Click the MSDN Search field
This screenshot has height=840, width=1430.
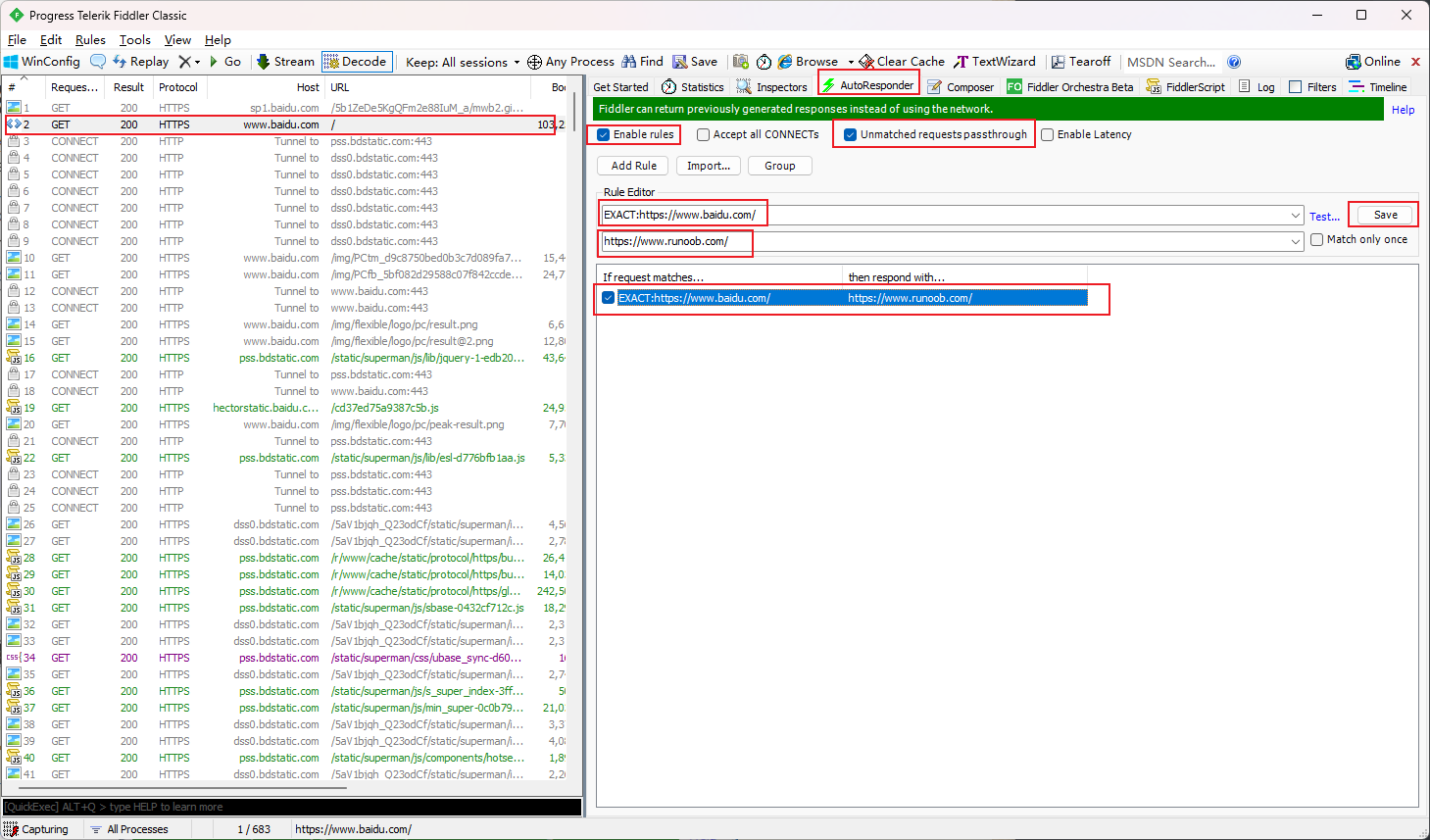(x=1172, y=62)
